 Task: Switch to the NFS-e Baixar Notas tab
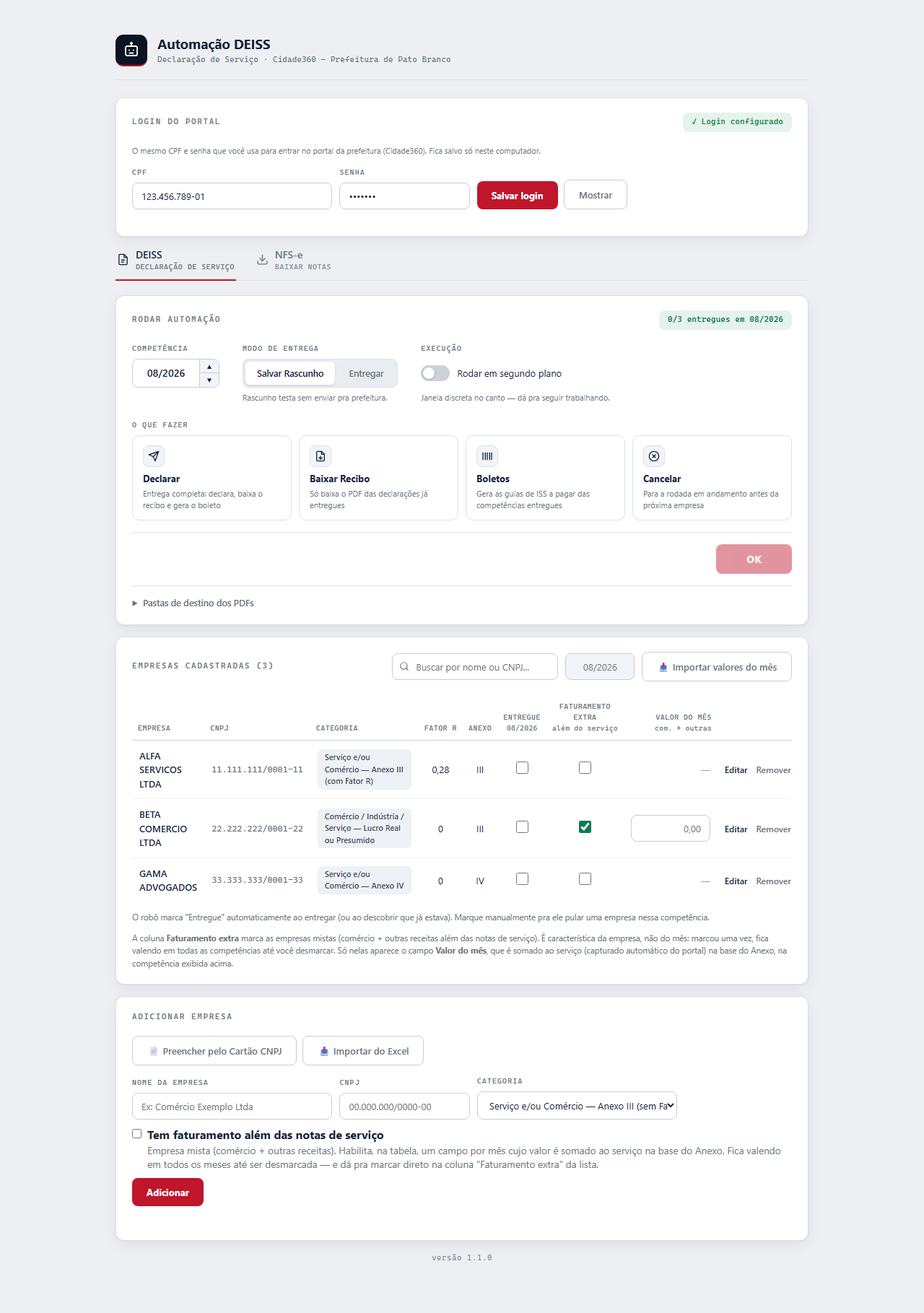(x=295, y=261)
